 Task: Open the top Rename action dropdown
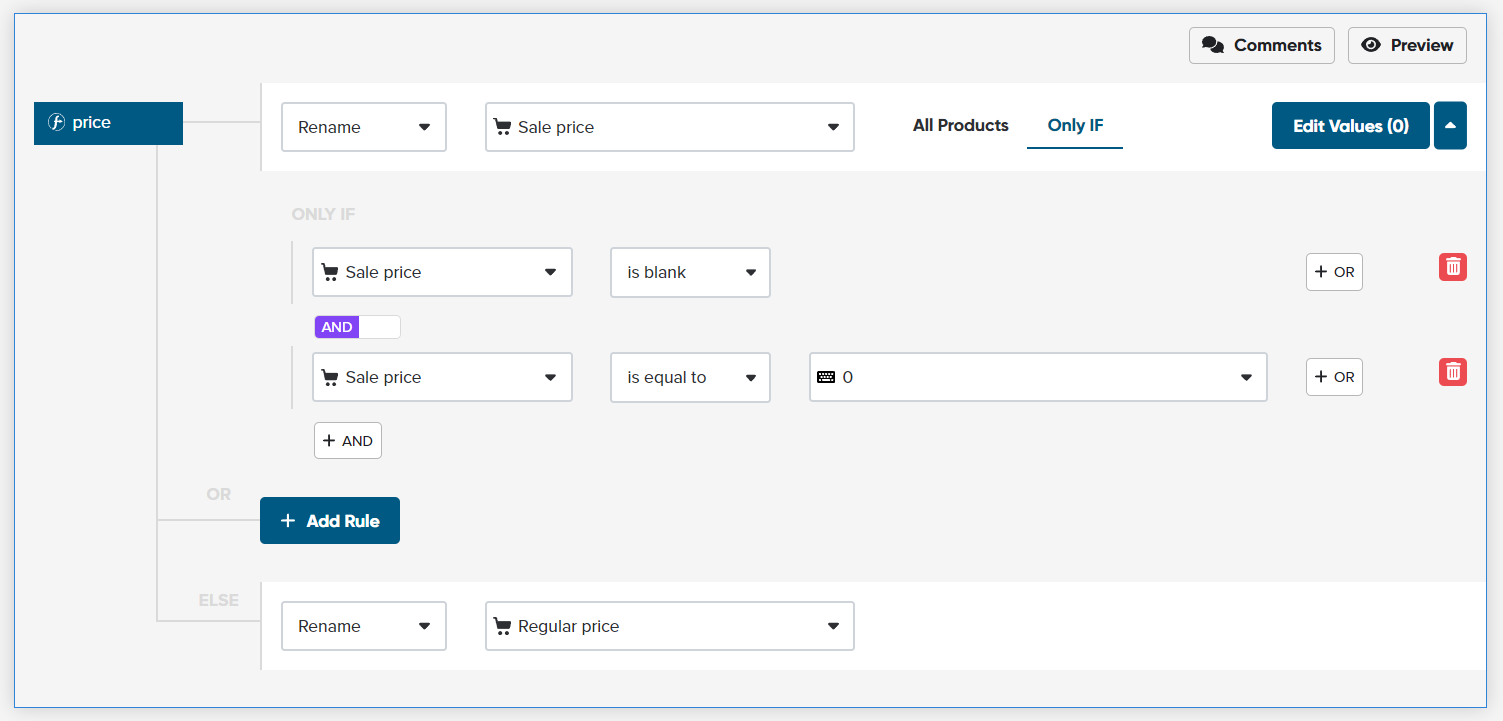(x=364, y=127)
